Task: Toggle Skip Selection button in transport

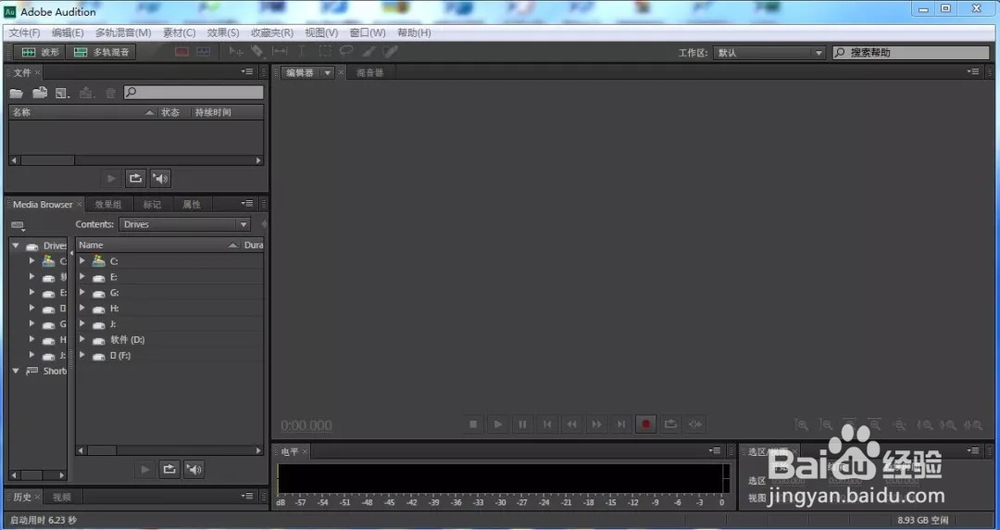Action: click(x=695, y=424)
